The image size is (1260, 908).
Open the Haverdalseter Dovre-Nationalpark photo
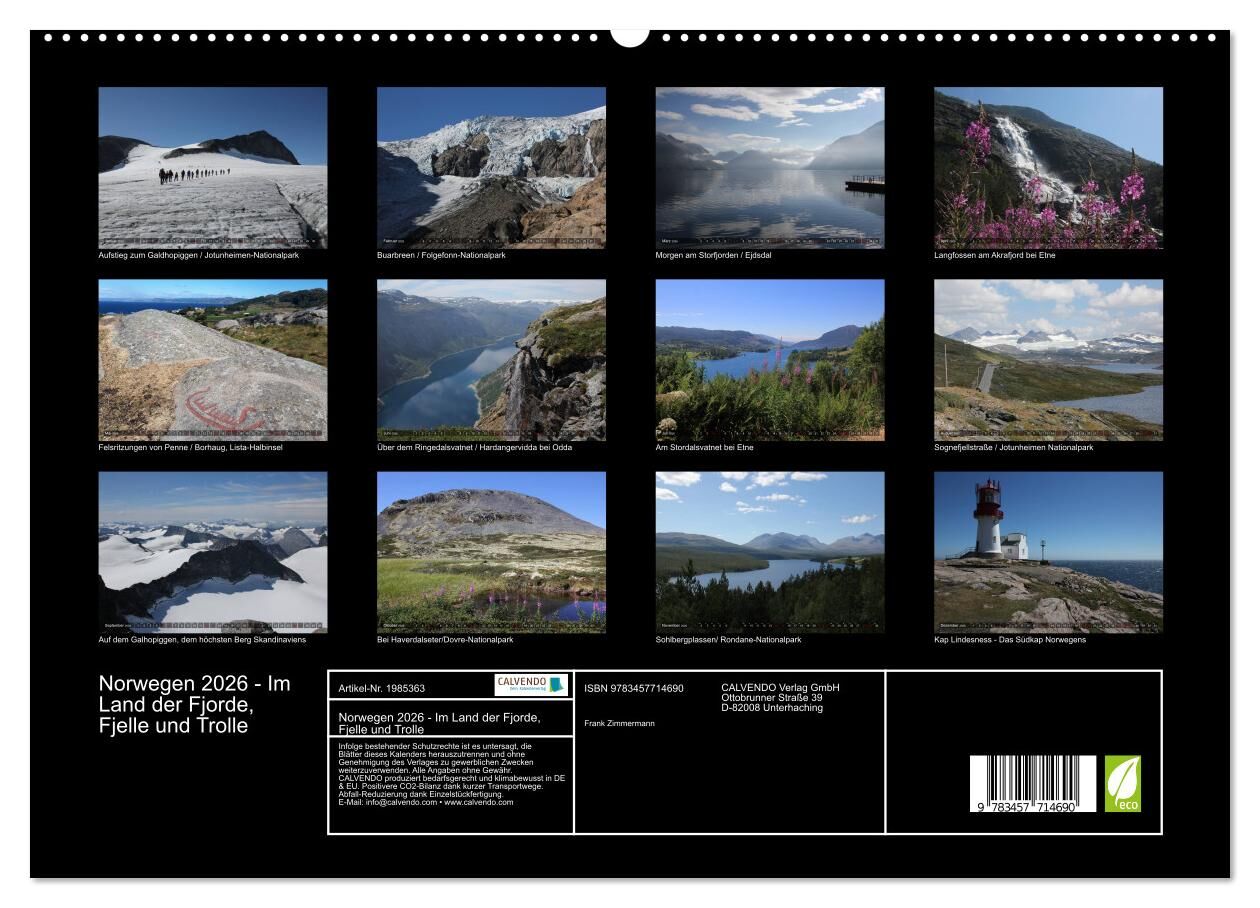coord(491,552)
